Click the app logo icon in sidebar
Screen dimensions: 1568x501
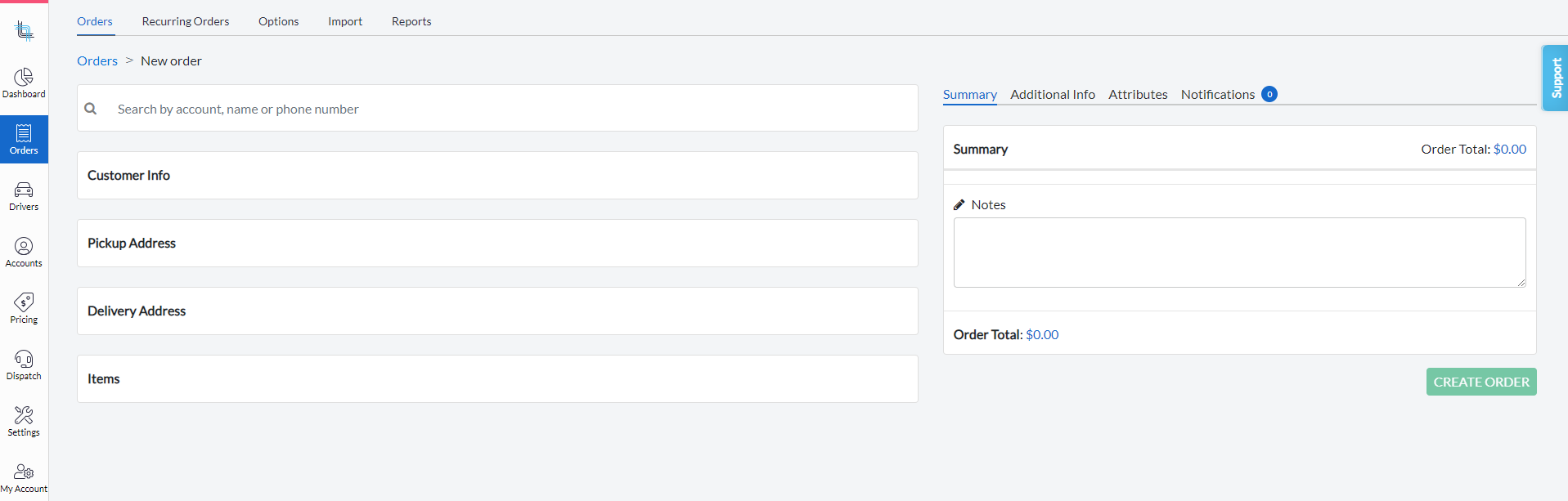25,31
